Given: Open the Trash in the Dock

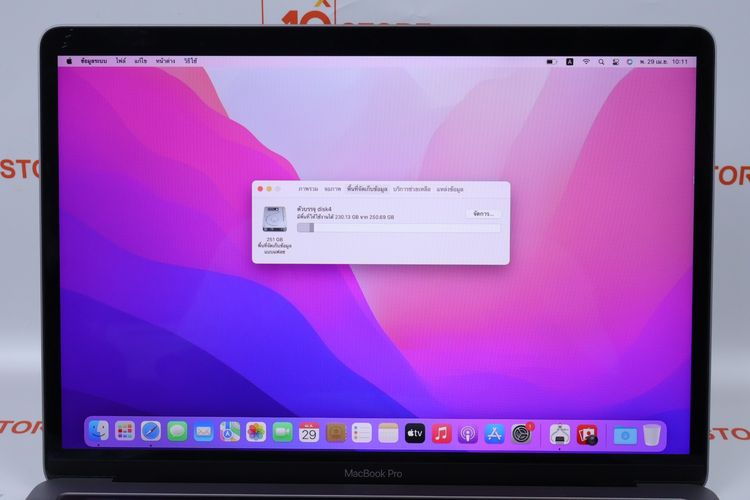Looking at the screenshot, I should pos(651,435).
